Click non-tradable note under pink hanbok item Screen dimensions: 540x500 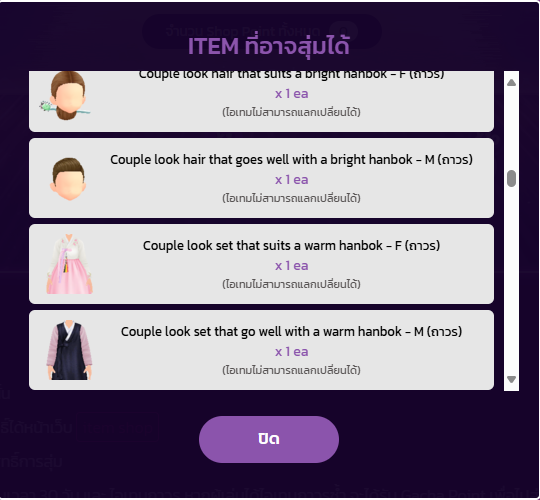click(x=291, y=284)
